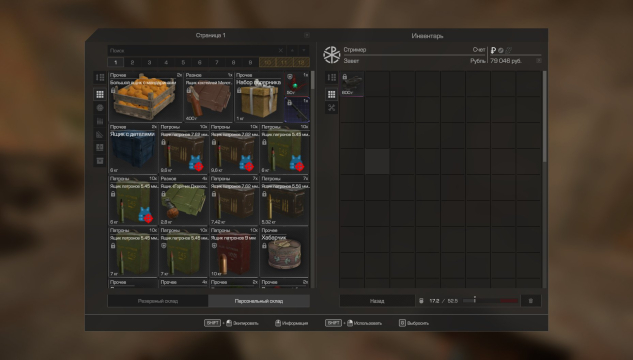Click the up arrow beside search

tap(292, 50)
